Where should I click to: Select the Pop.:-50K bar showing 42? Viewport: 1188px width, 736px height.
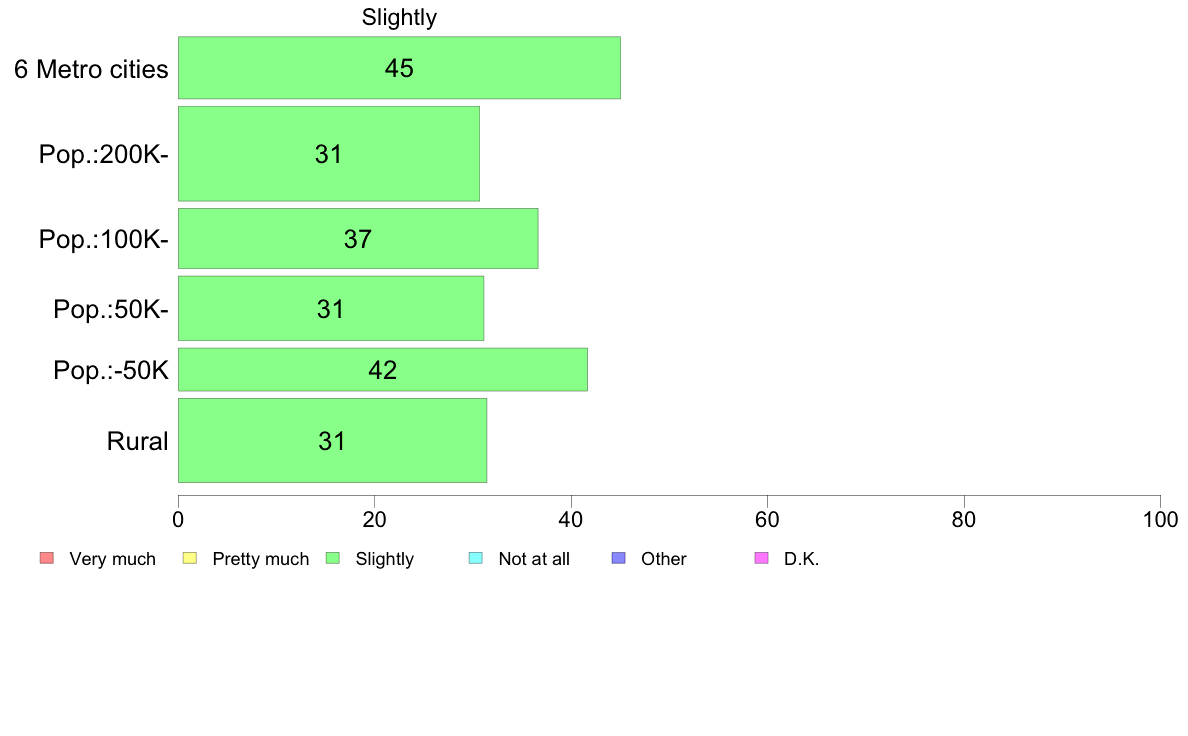coord(383,370)
